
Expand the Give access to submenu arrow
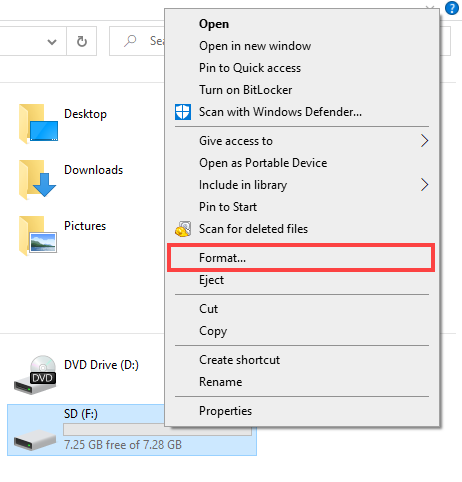(x=424, y=141)
